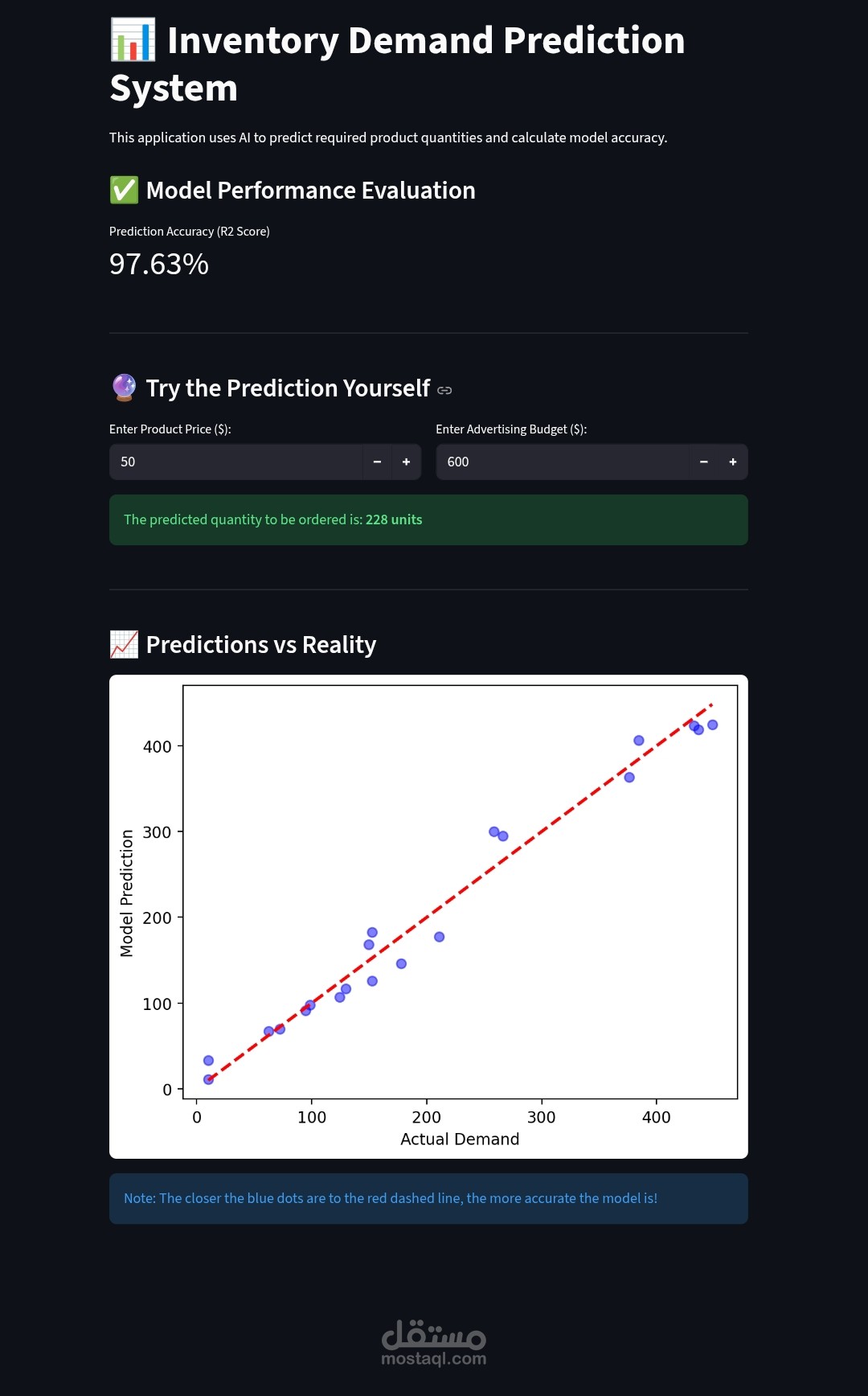This screenshot has height=1396, width=868.
Task: Focus the Advertising Budget input field
Action: pyautogui.click(x=563, y=462)
